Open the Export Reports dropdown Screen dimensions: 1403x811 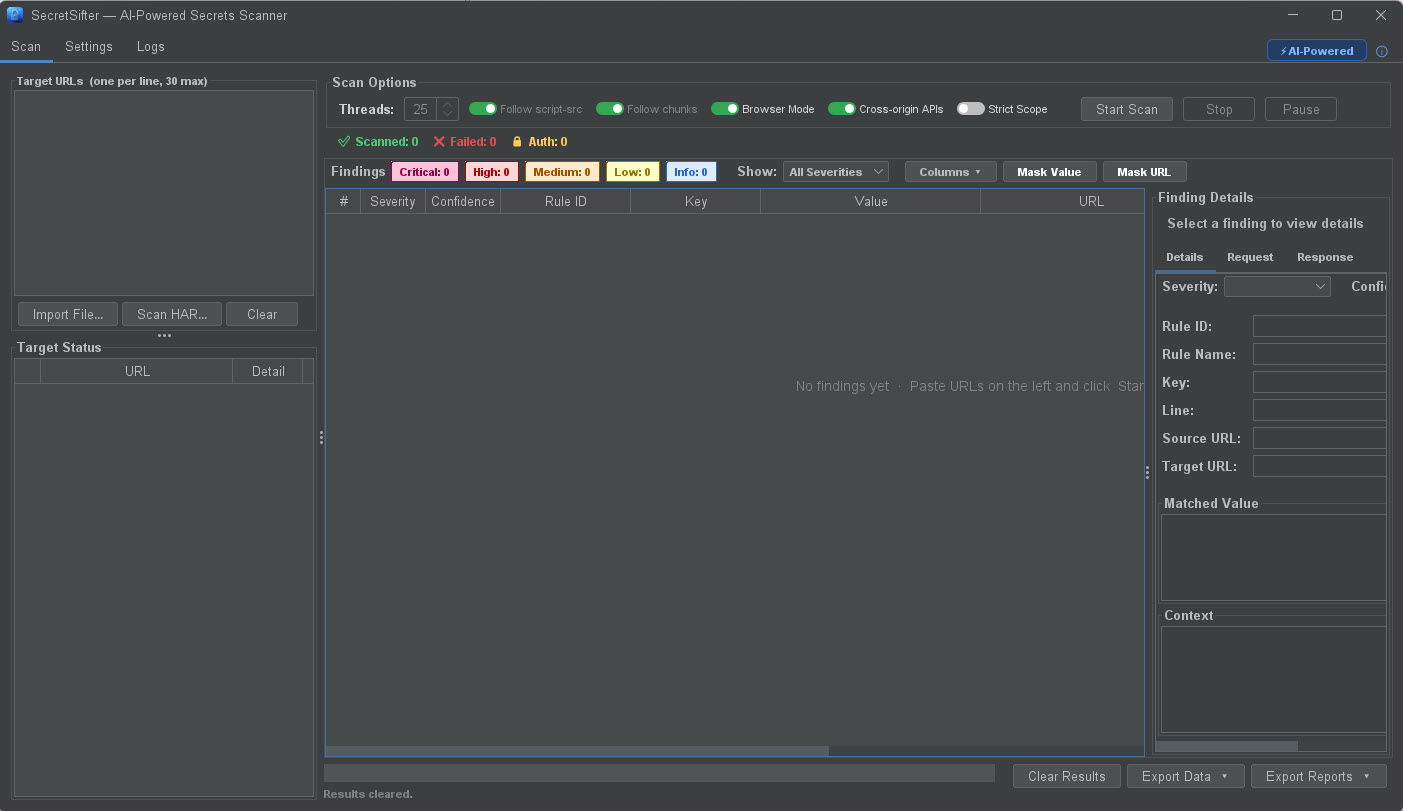click(x=1318, y=776)
